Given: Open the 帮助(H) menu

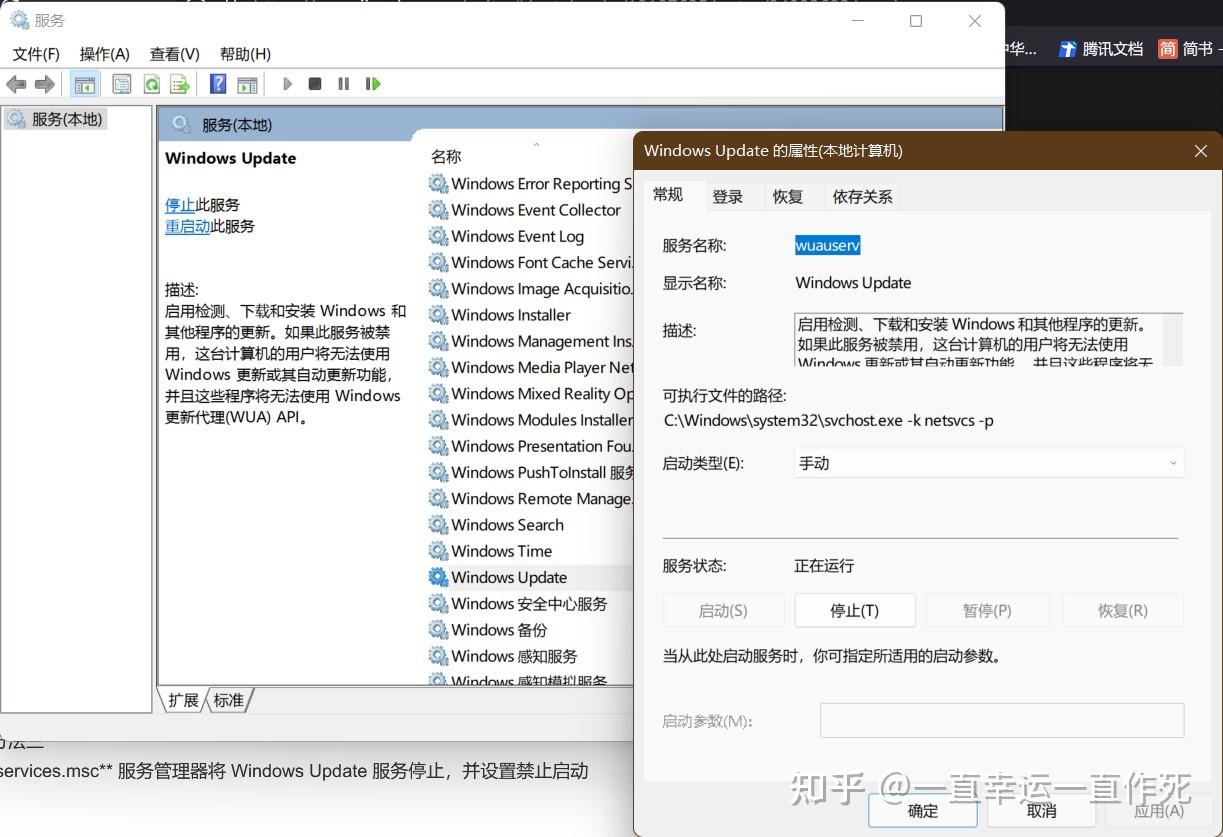Looking at the screenshot, I should tap(245, 54).
